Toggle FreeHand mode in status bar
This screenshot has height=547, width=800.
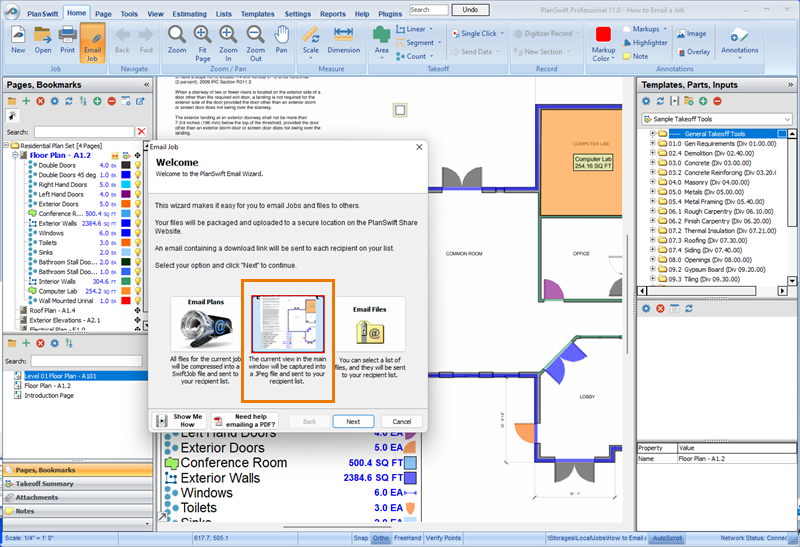click(x=408, y=538)
